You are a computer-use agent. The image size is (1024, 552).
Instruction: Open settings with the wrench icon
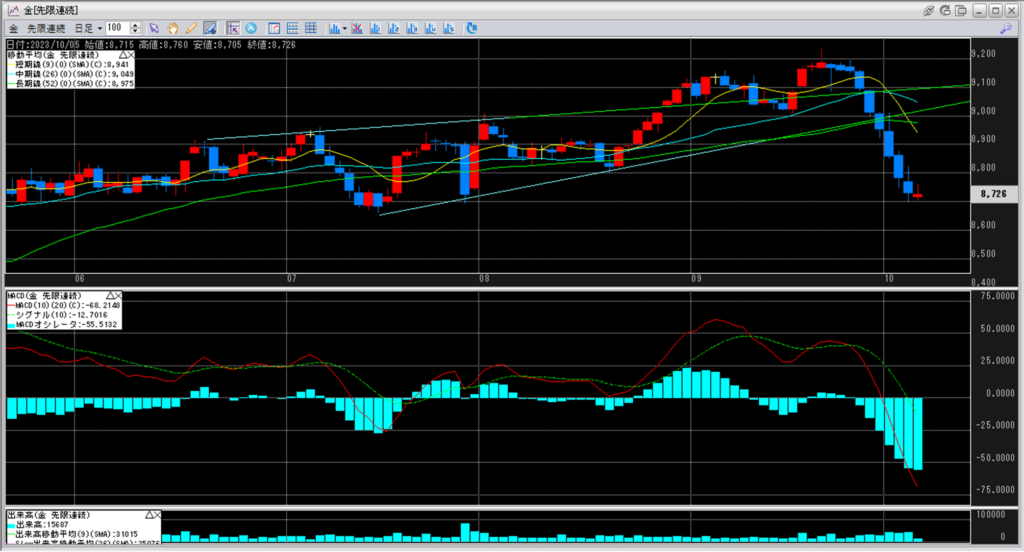point(1005,28)
